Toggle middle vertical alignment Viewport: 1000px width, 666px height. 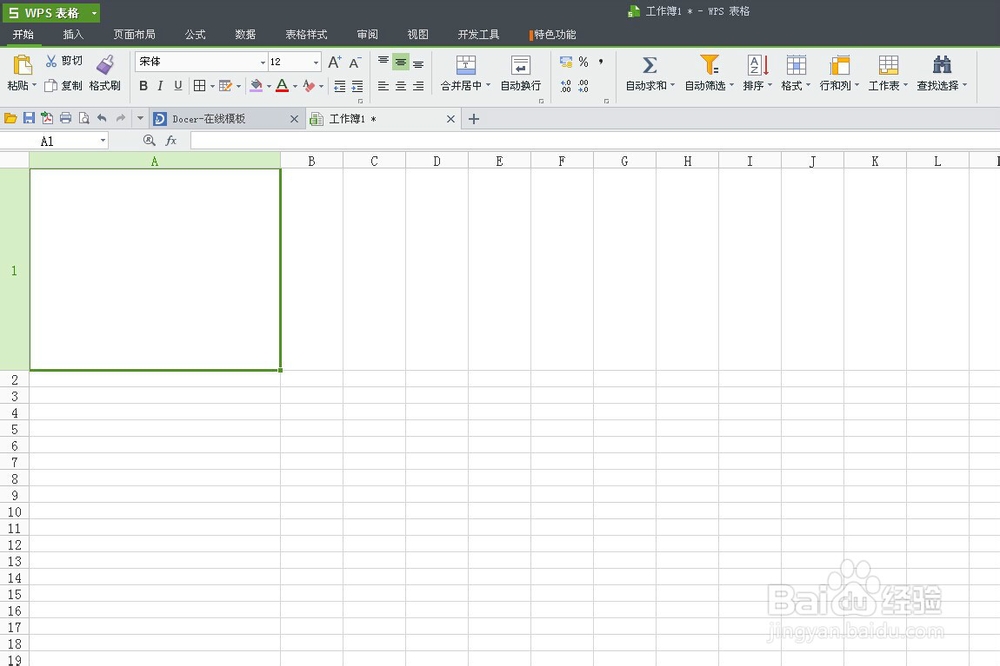point(401,62)
